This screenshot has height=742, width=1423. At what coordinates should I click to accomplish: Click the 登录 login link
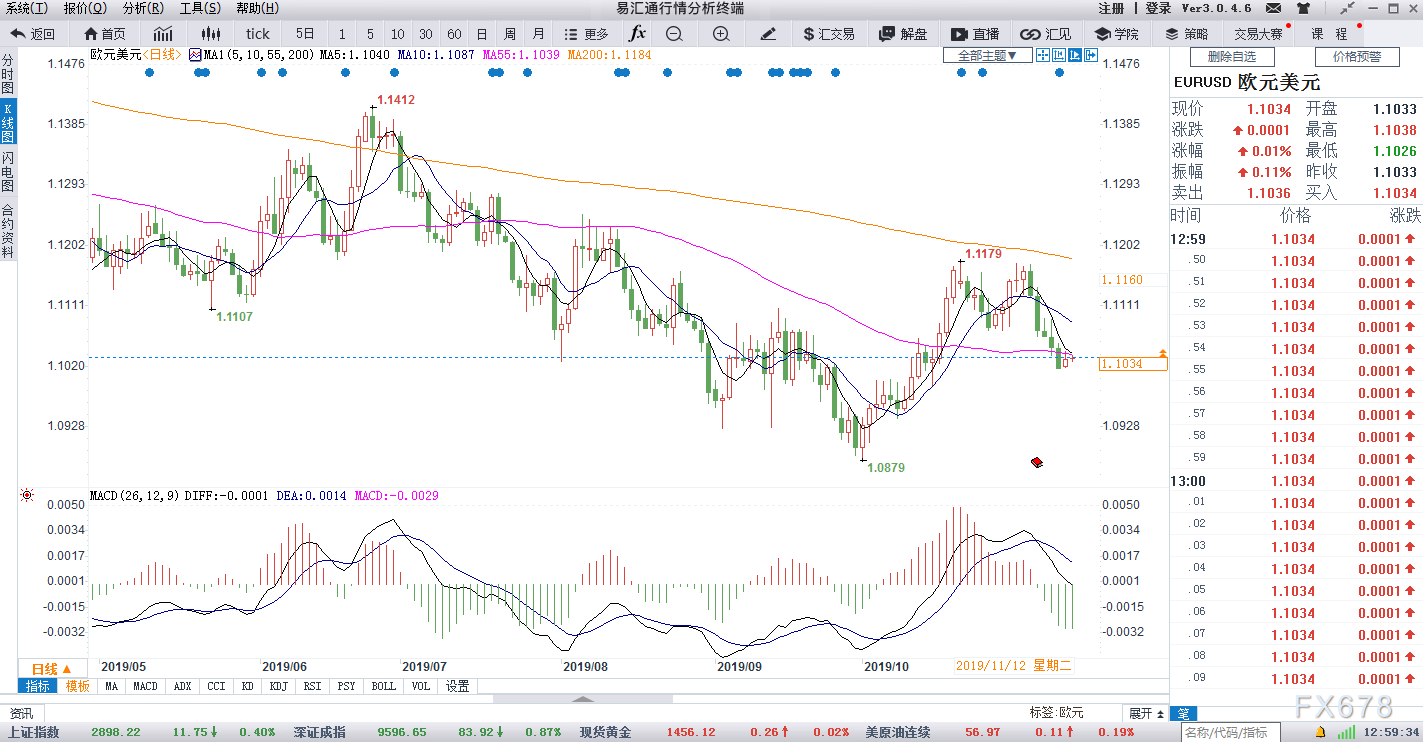[x=1158, y=8]
